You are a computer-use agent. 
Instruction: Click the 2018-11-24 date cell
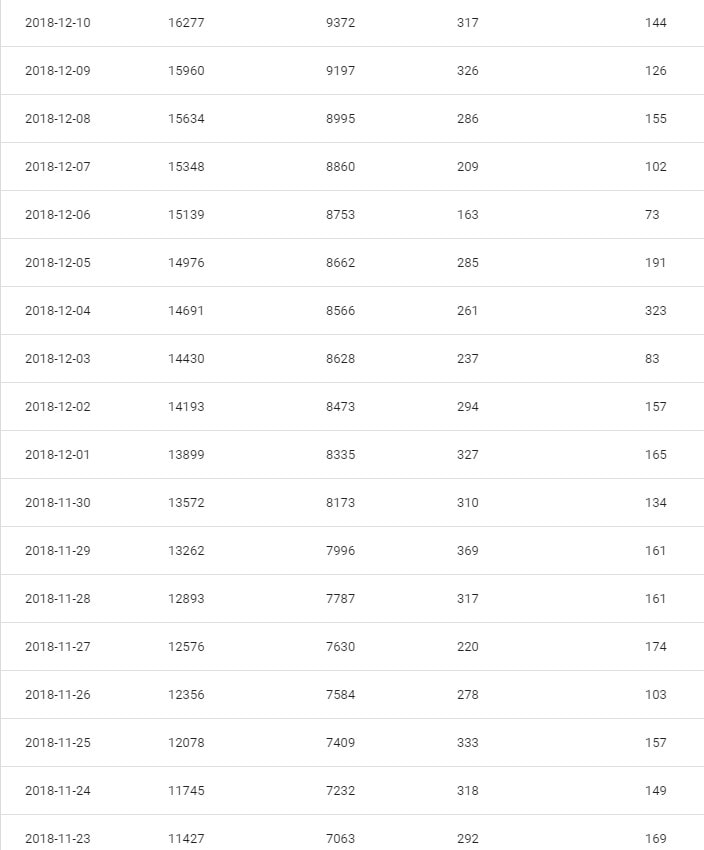pos(57,791)
